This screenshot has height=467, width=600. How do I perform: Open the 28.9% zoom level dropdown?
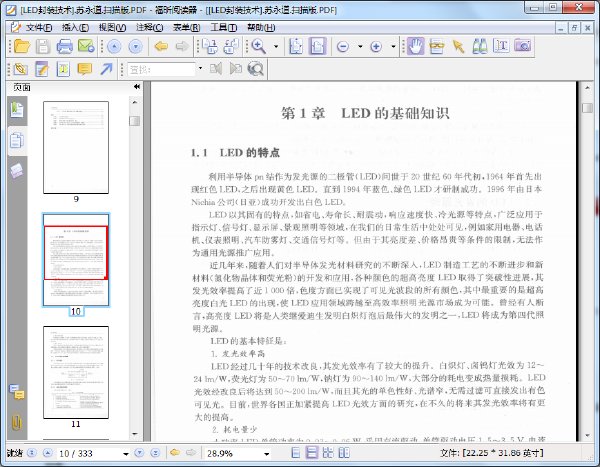pos(266,454)
